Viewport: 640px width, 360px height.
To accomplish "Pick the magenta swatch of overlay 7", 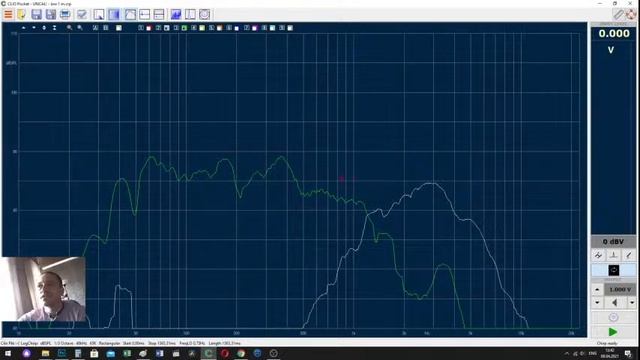I will [254, 28].
